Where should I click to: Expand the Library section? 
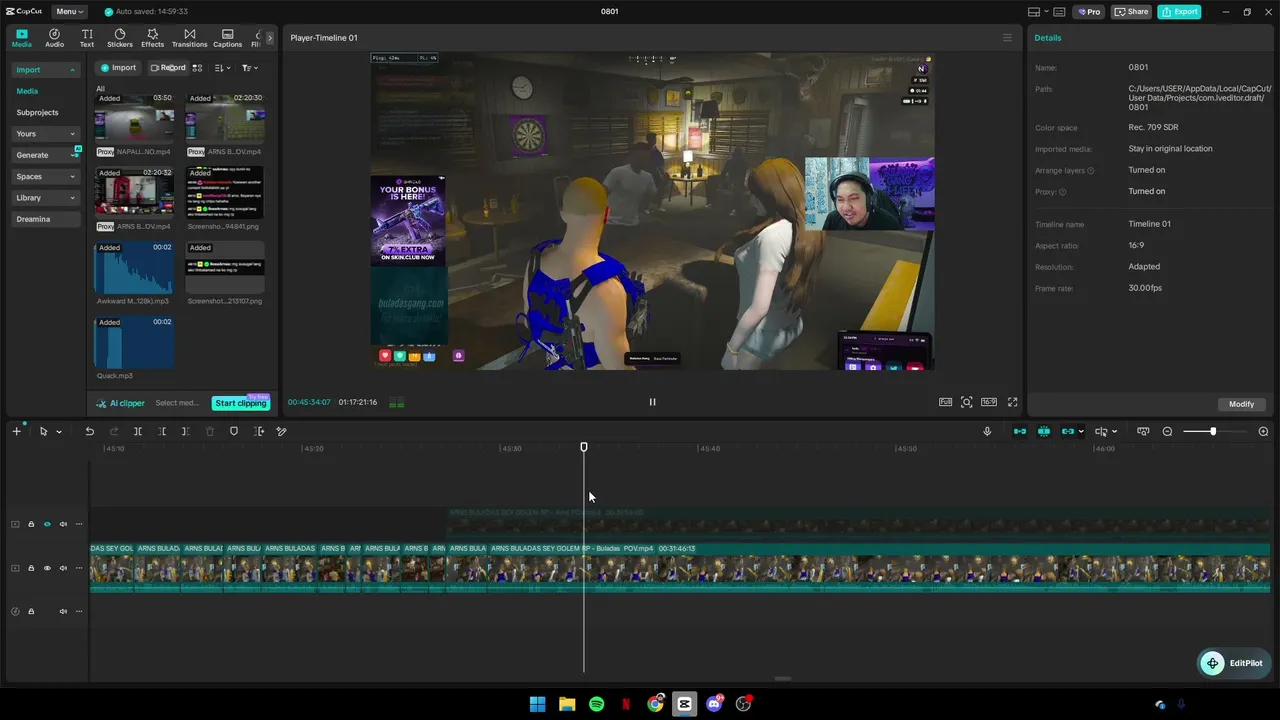point(45,198)
